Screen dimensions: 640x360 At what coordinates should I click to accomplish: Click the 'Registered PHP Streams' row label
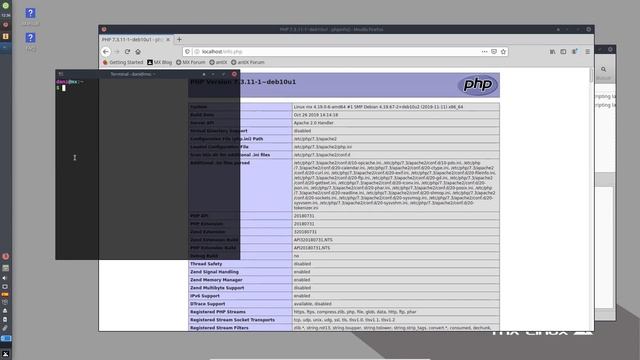click(218, 312)
